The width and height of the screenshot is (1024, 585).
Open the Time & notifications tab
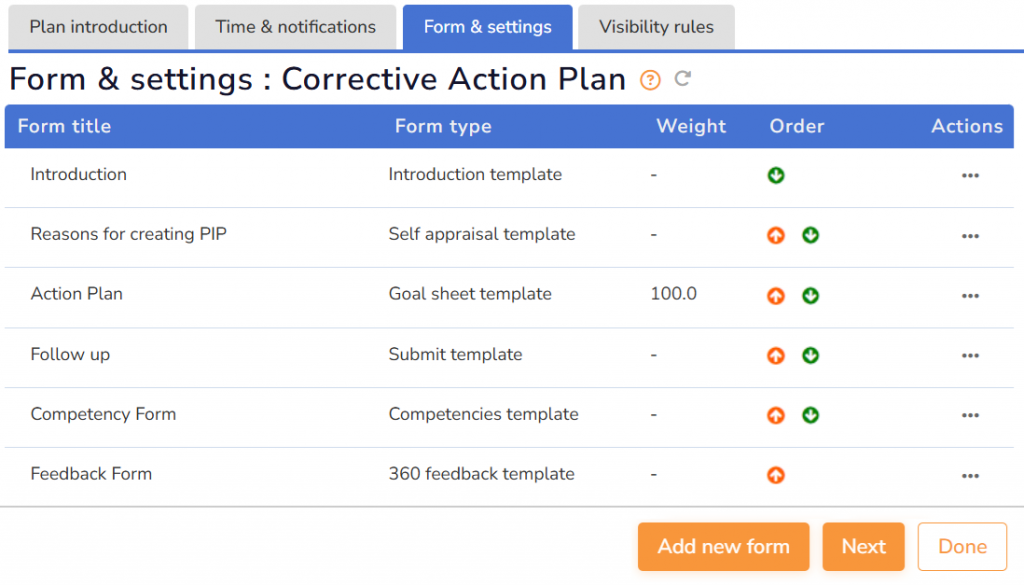point(295,27)
